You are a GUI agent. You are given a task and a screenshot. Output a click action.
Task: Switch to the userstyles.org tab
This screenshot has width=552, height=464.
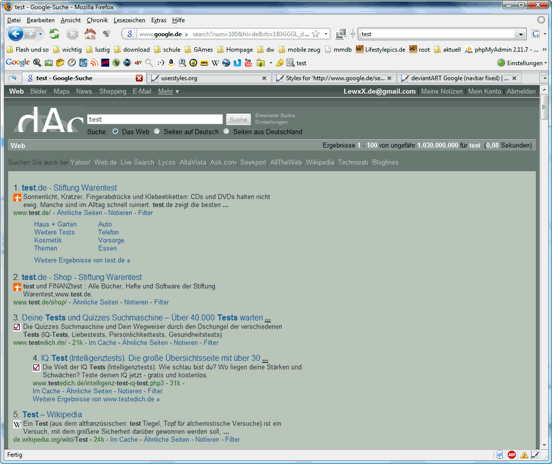[209, 78]
